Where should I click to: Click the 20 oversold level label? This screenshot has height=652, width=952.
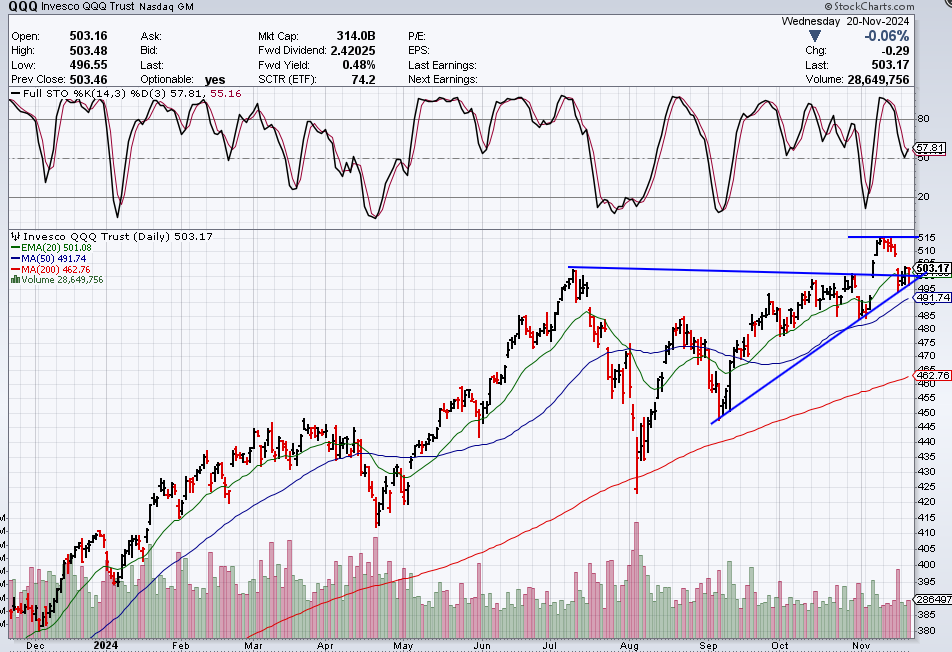(923, 196)
